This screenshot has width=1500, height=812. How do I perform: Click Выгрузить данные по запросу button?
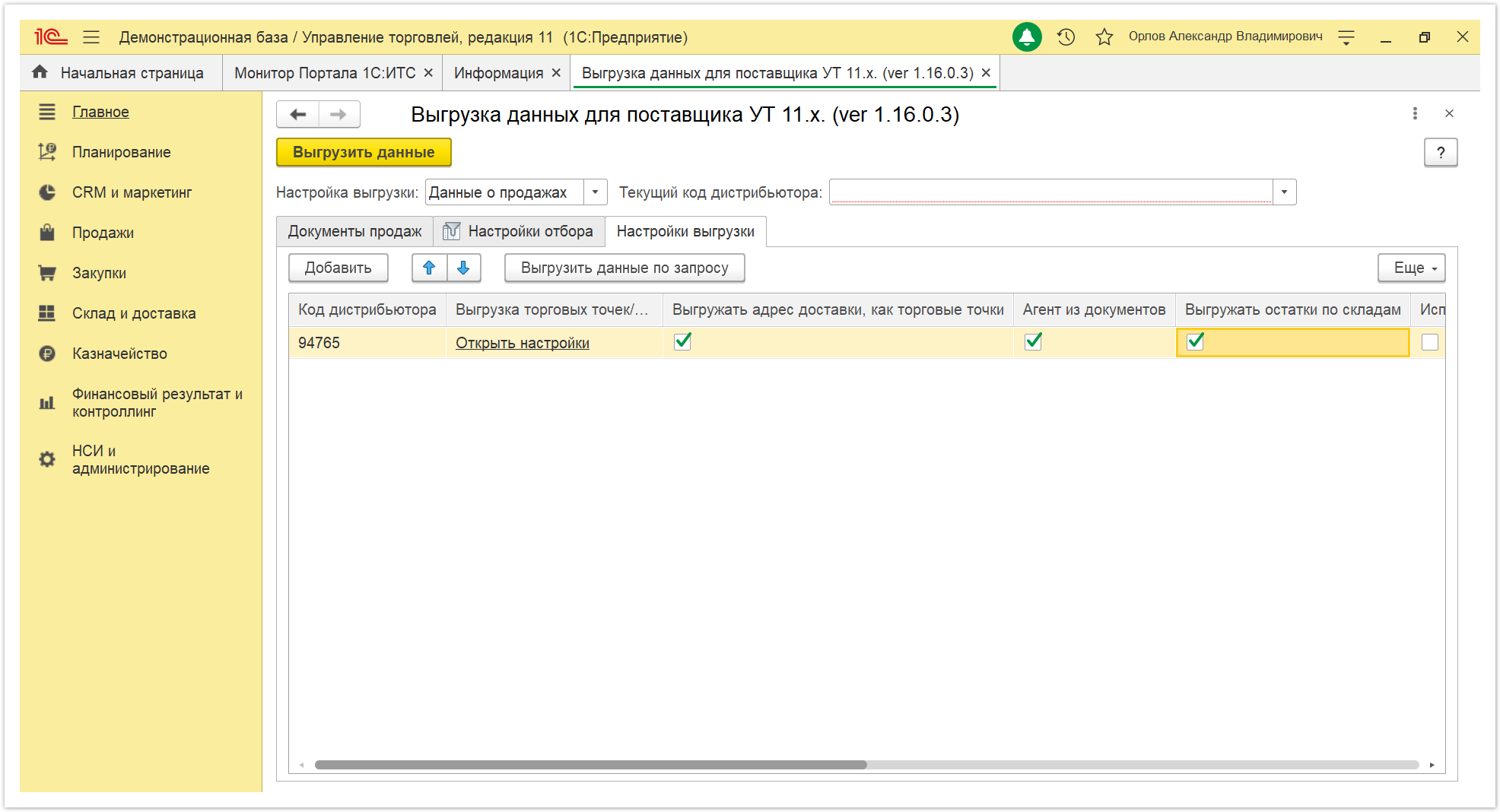(x=624, y=268)
